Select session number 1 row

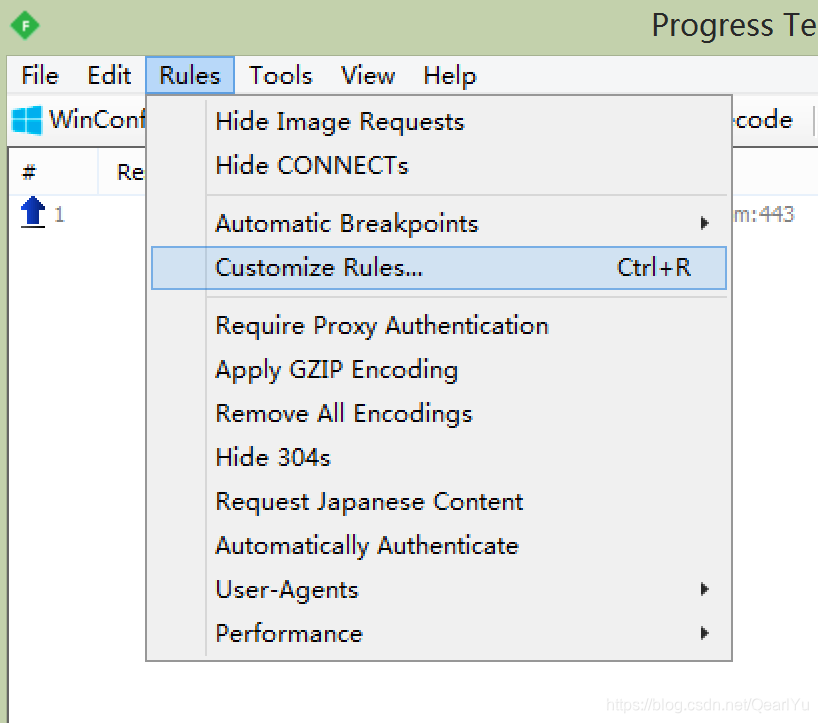77,214
